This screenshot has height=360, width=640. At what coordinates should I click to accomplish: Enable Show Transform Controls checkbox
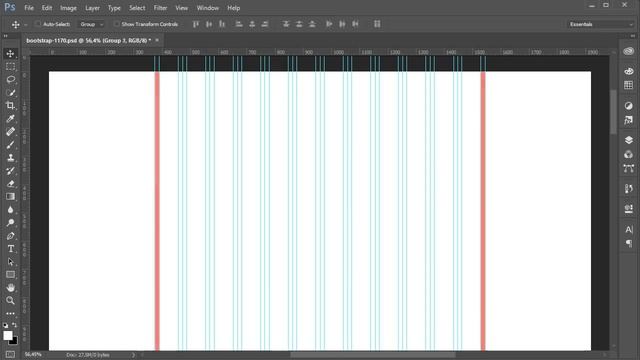117,24
